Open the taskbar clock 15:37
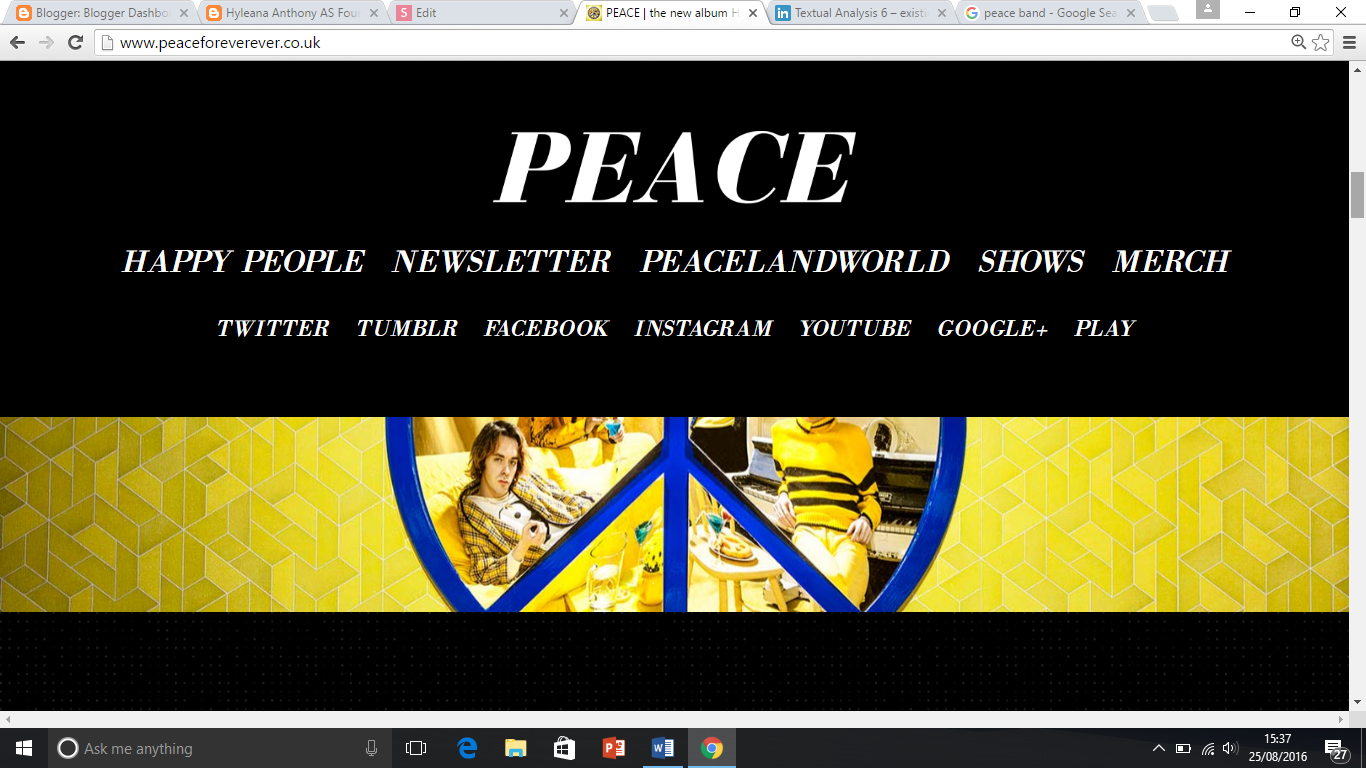 [x=1277, y=748]
